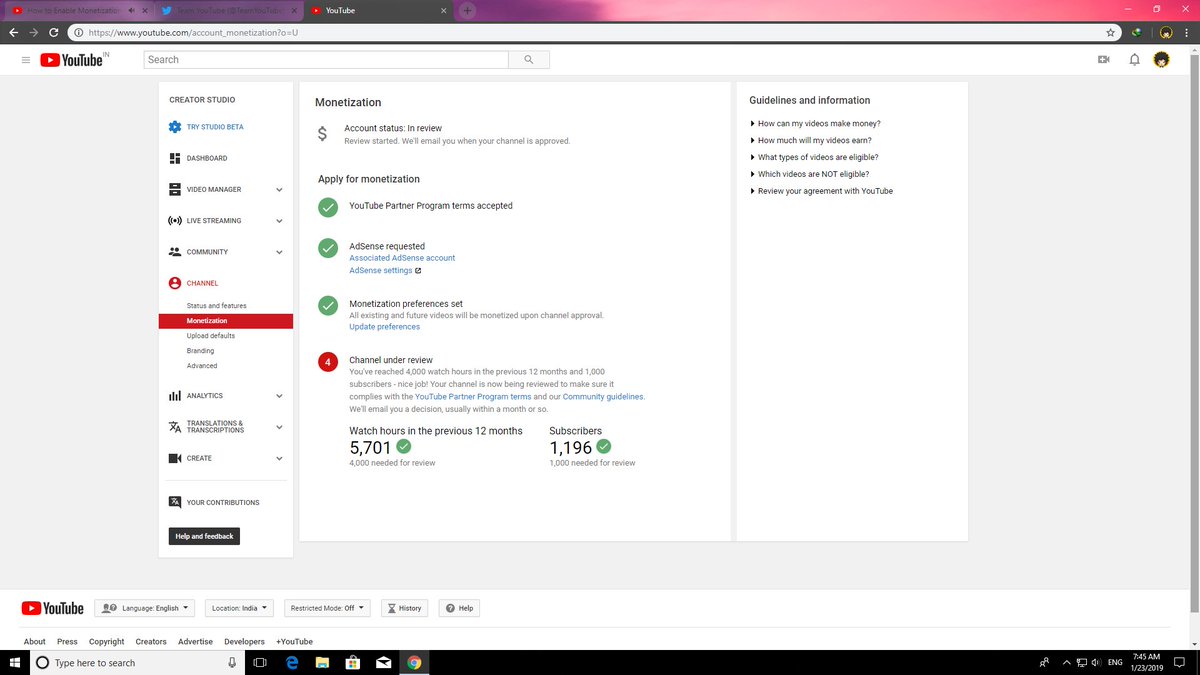Expand 'Review your agreement with YouTube'
Viewport: 1200px width, 675px height.
tap(821, 191)
